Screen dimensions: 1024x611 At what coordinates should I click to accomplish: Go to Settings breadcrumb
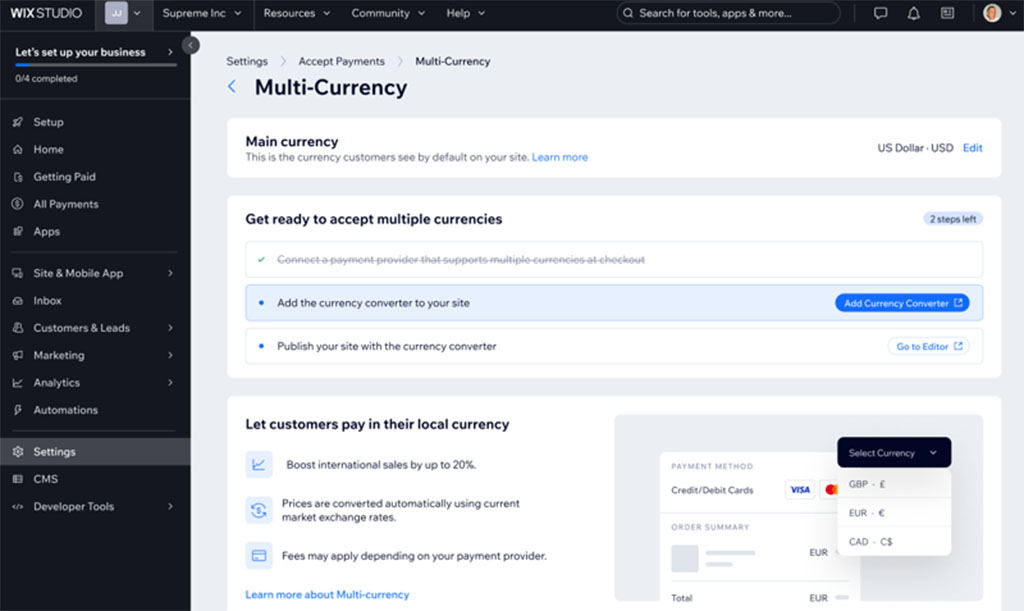(247, 61)
